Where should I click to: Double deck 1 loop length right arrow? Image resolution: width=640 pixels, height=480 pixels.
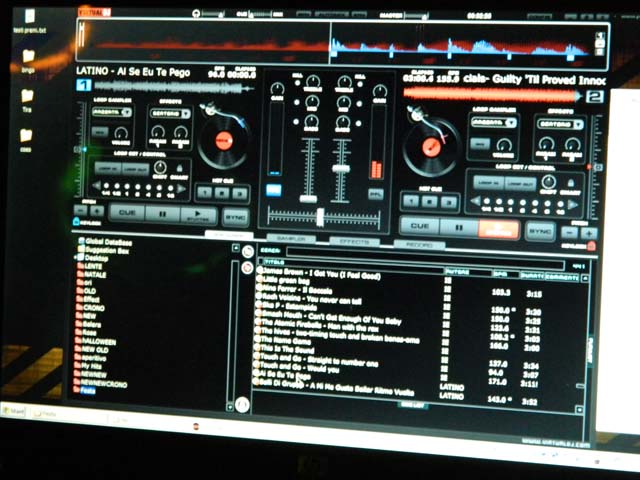pos(182,189)
